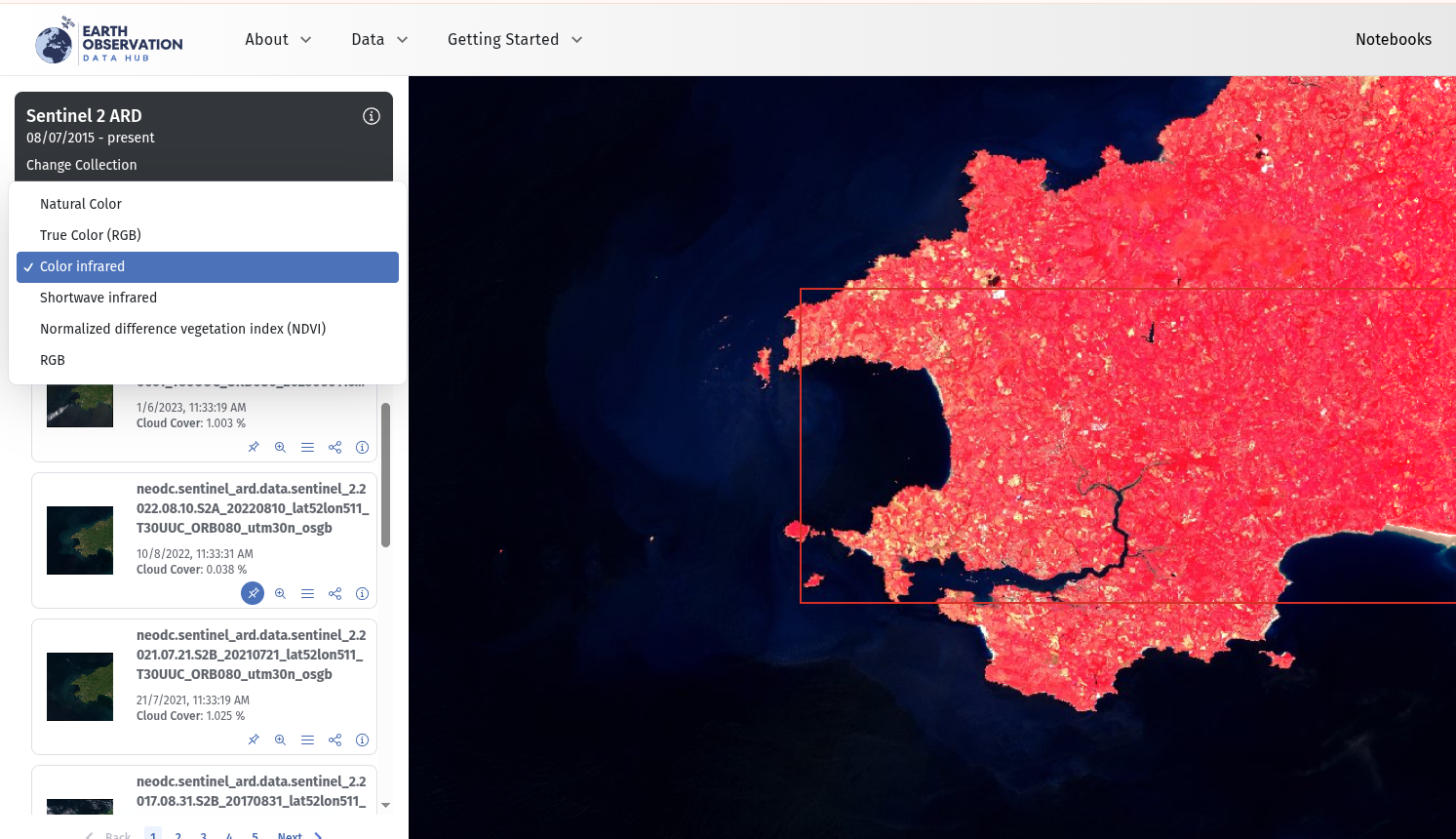Select the RGB rendering option

[208, 360]
